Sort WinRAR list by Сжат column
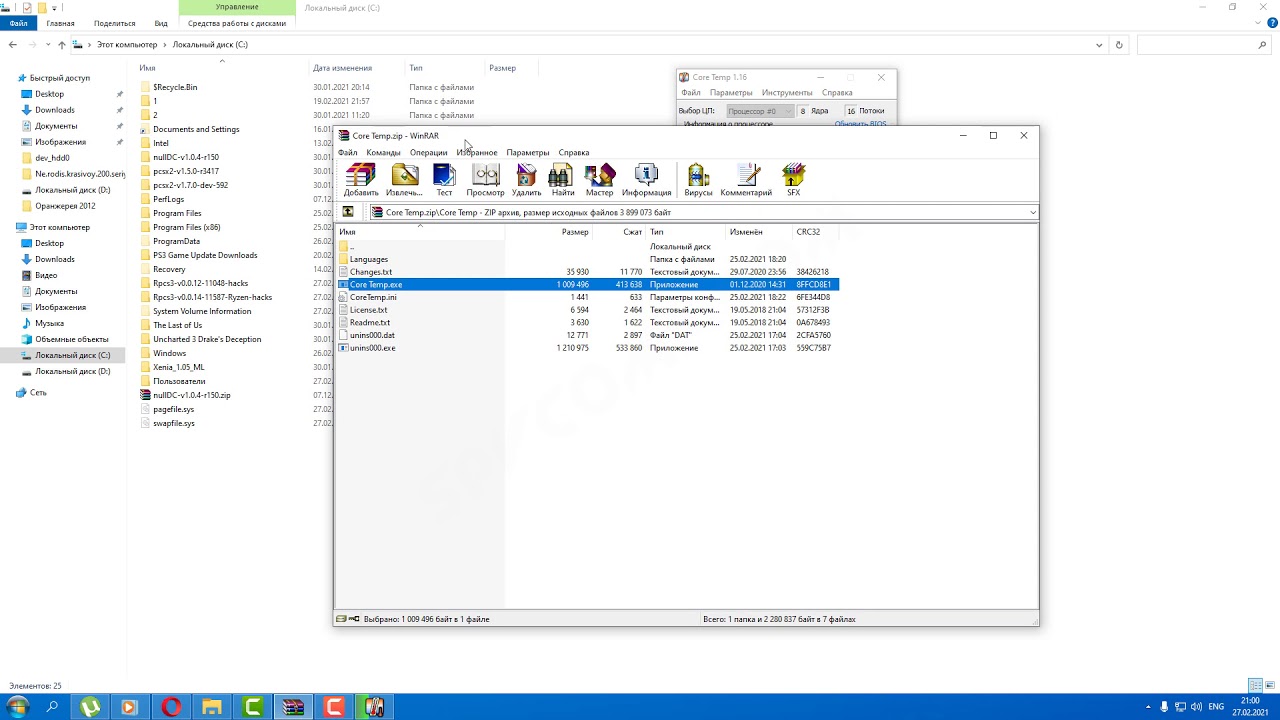 [619, 232]
